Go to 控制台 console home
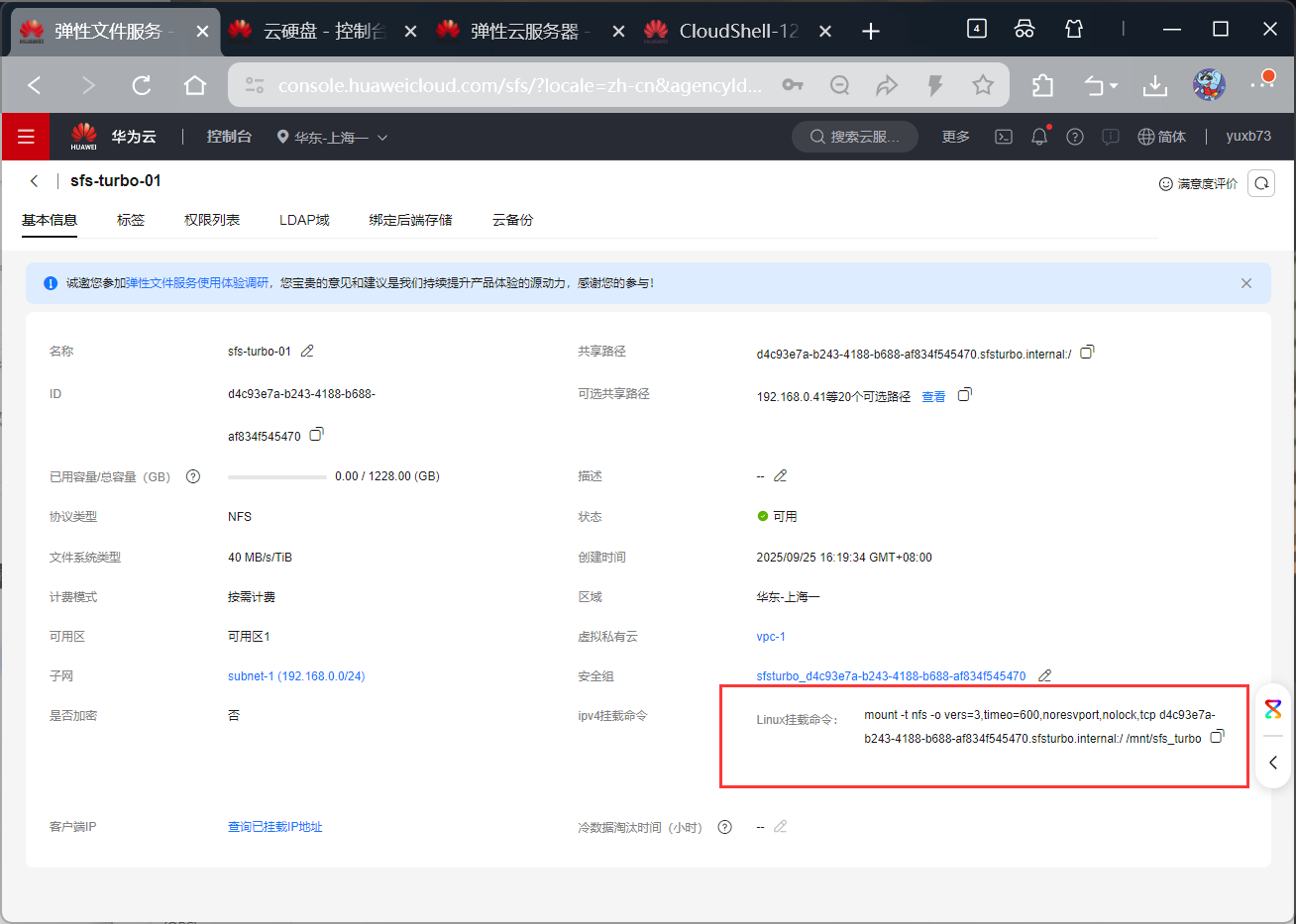 (x=229, y=137)
